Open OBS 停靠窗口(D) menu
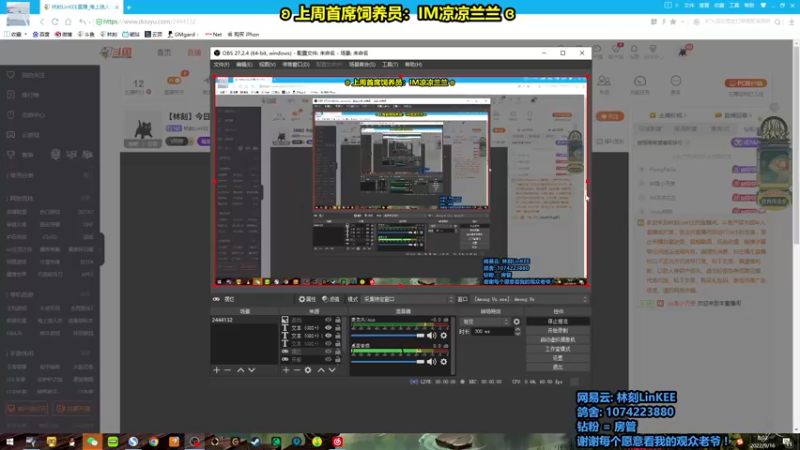800x450 pixels. pos(296,65)
